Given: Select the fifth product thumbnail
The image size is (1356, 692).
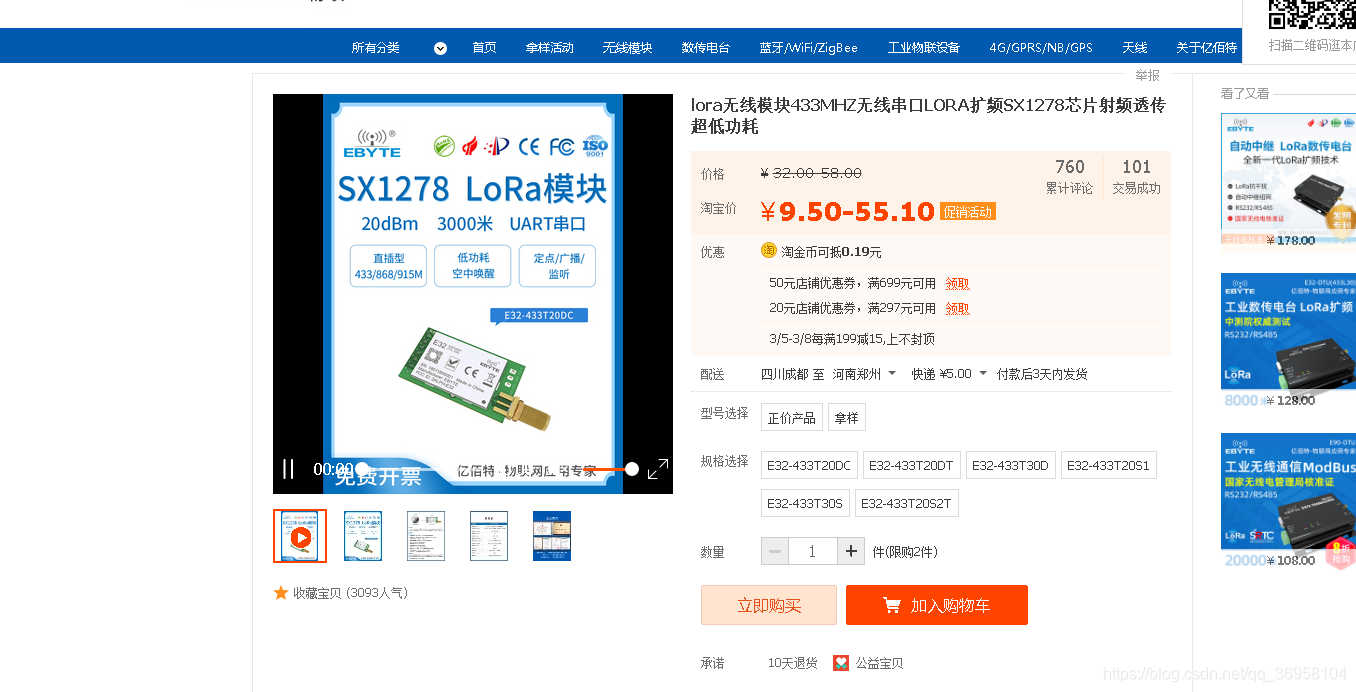Looking at the screenshot, I should [552, 536].
